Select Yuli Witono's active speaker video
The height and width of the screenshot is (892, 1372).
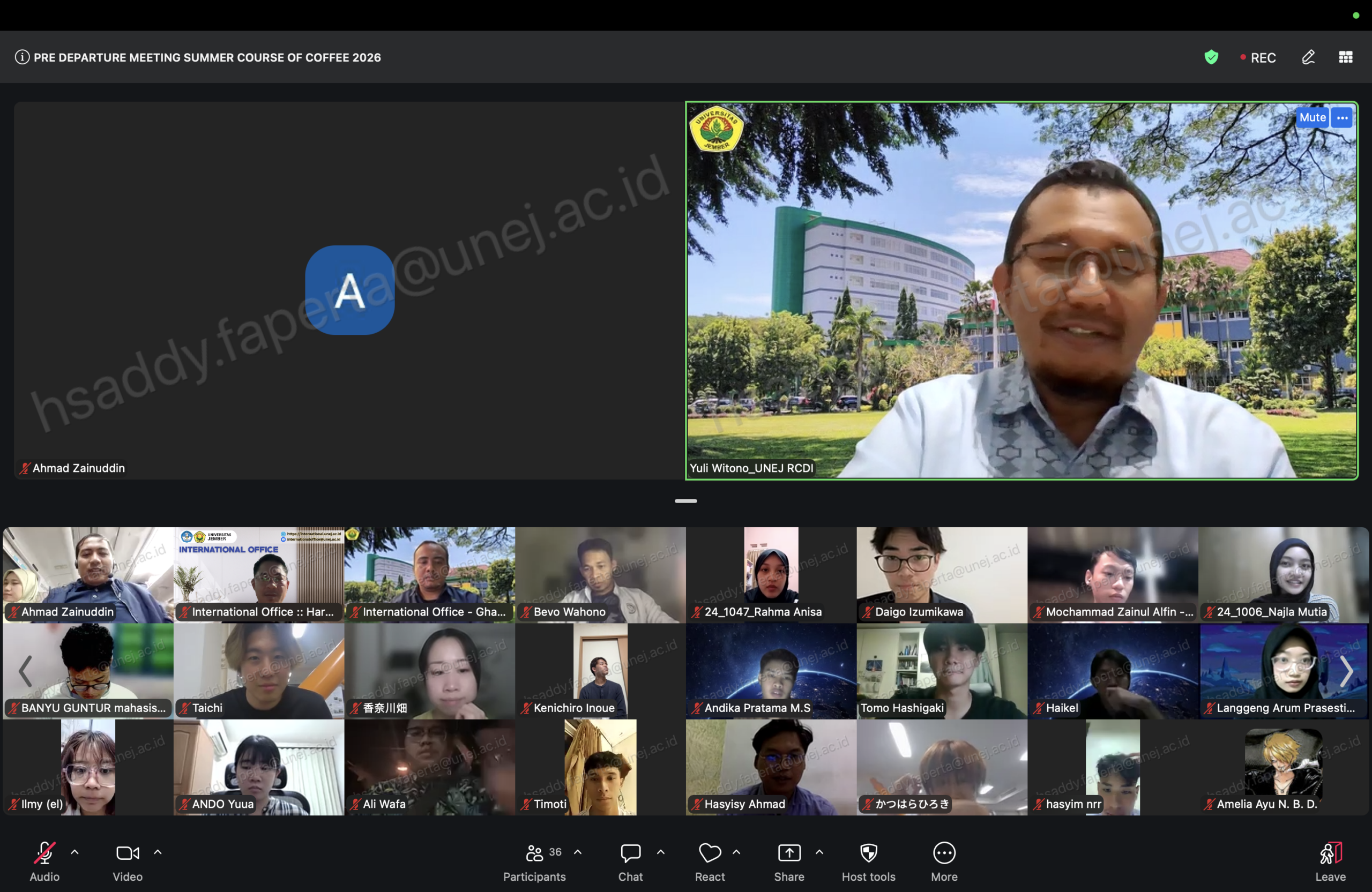click(x=1021, y=290)
